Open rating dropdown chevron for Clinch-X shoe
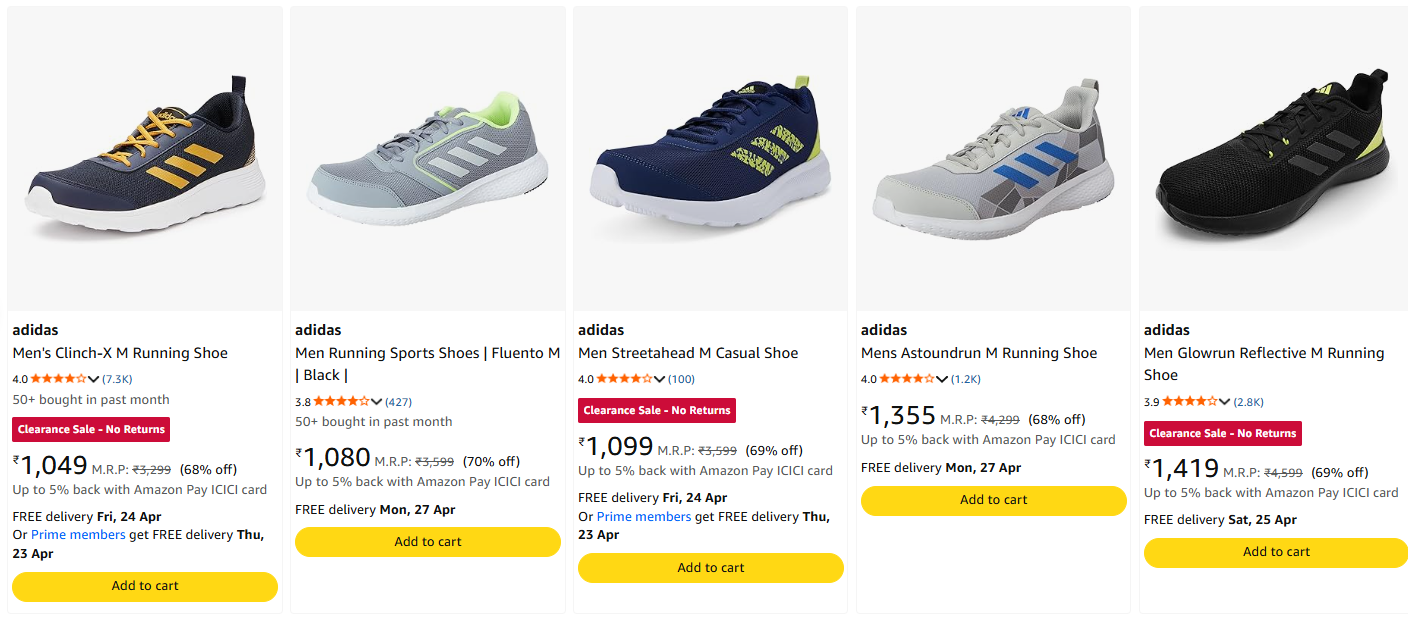Viewport: 1408px width, 620px height. (94, 379)
